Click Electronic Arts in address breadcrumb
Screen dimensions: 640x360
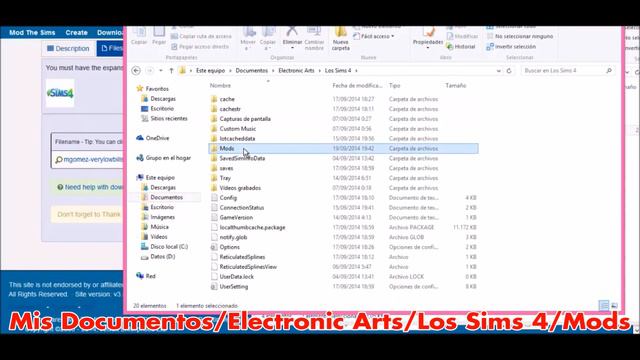[296, 71]
